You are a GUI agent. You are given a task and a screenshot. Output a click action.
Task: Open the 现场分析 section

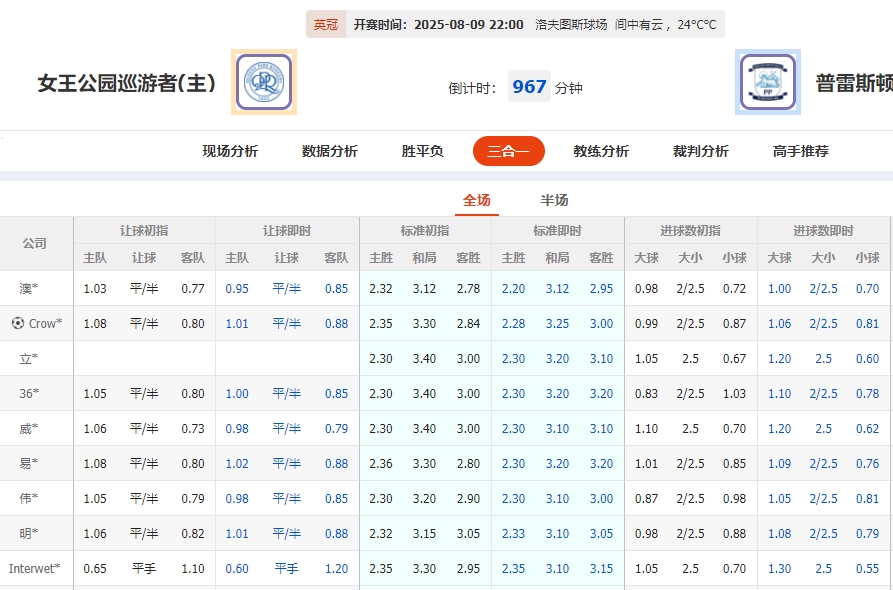[x=229, y=150]
